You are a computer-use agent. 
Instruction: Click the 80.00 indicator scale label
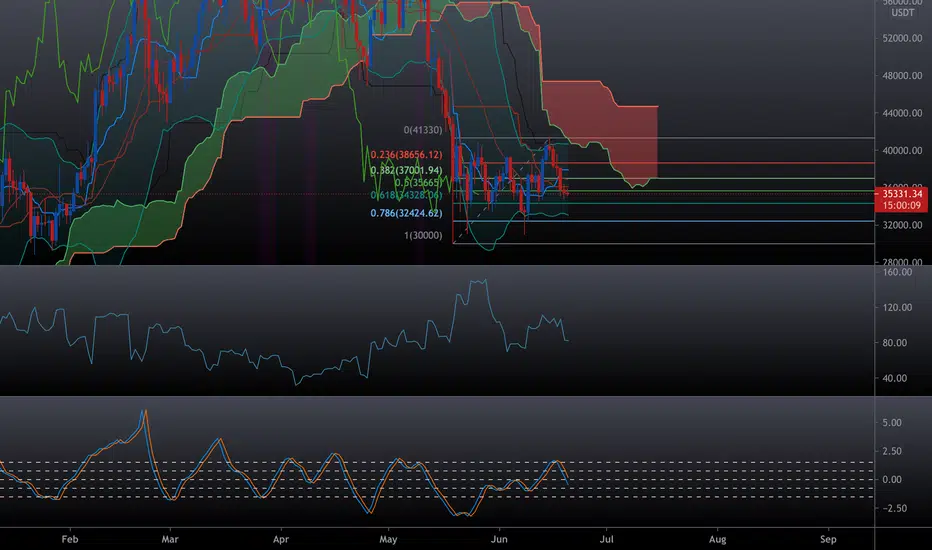[x=895, y=342]
